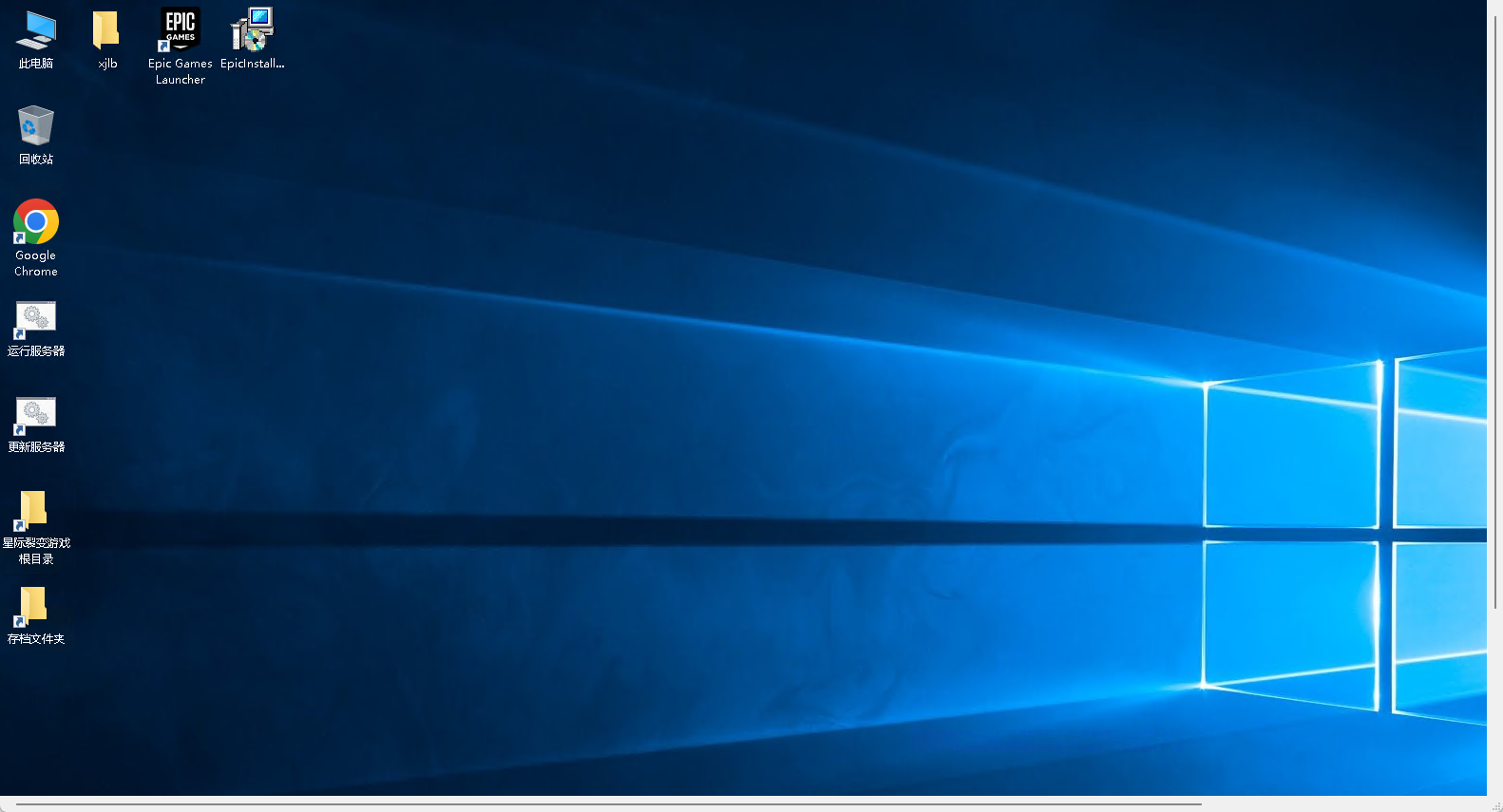Click the 'xjlb' folder name label
The height and width of the screenshot is (812, 1503).
[x=107, y=64]
